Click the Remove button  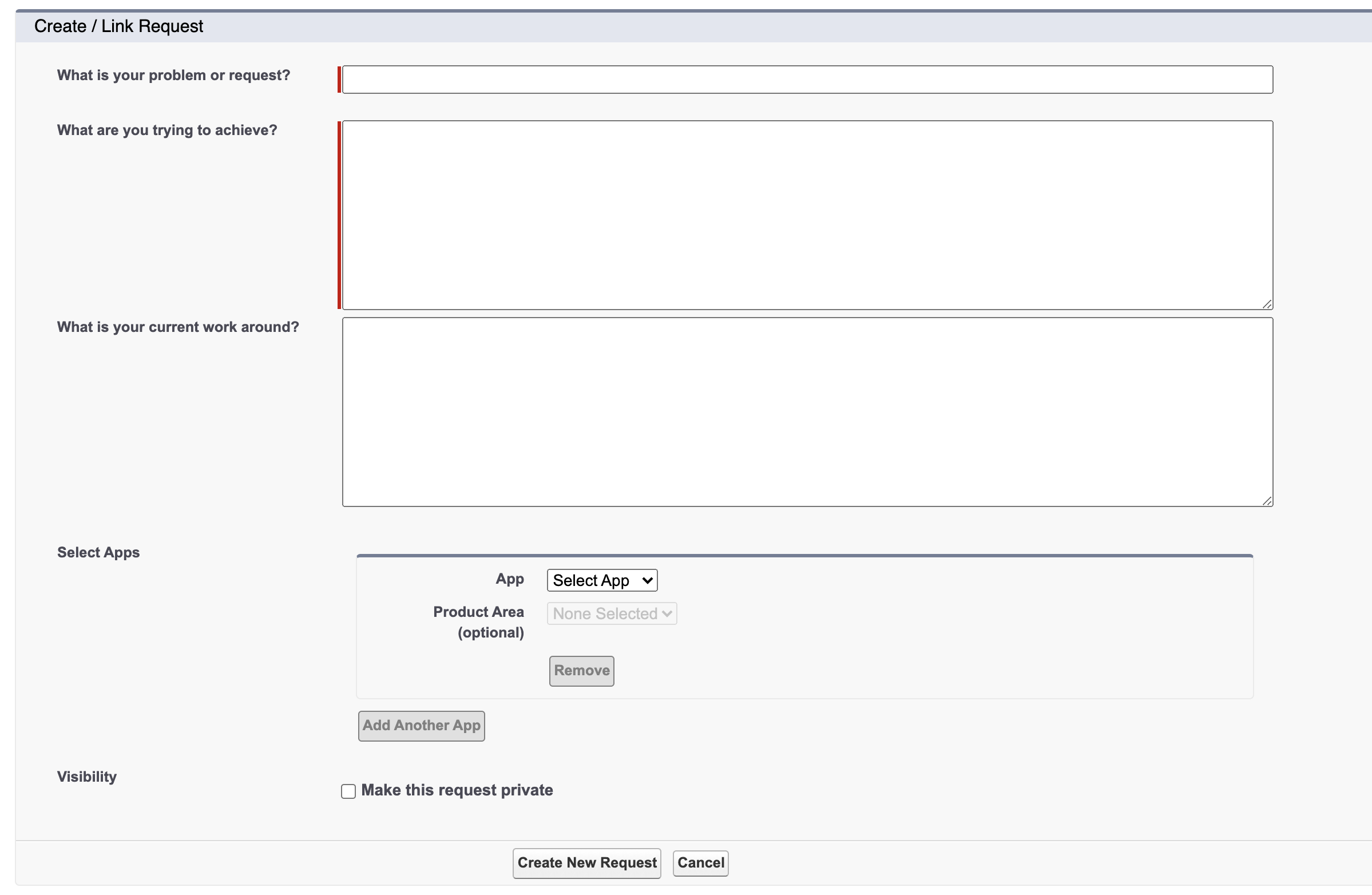tap(581, 671)
